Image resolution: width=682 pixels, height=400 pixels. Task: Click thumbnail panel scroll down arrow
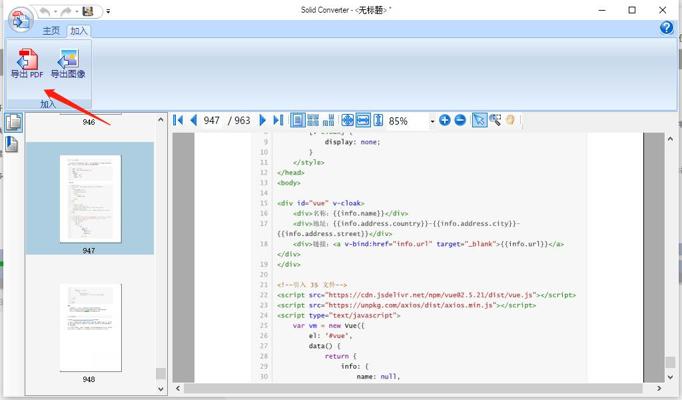(x=161, y=389)
